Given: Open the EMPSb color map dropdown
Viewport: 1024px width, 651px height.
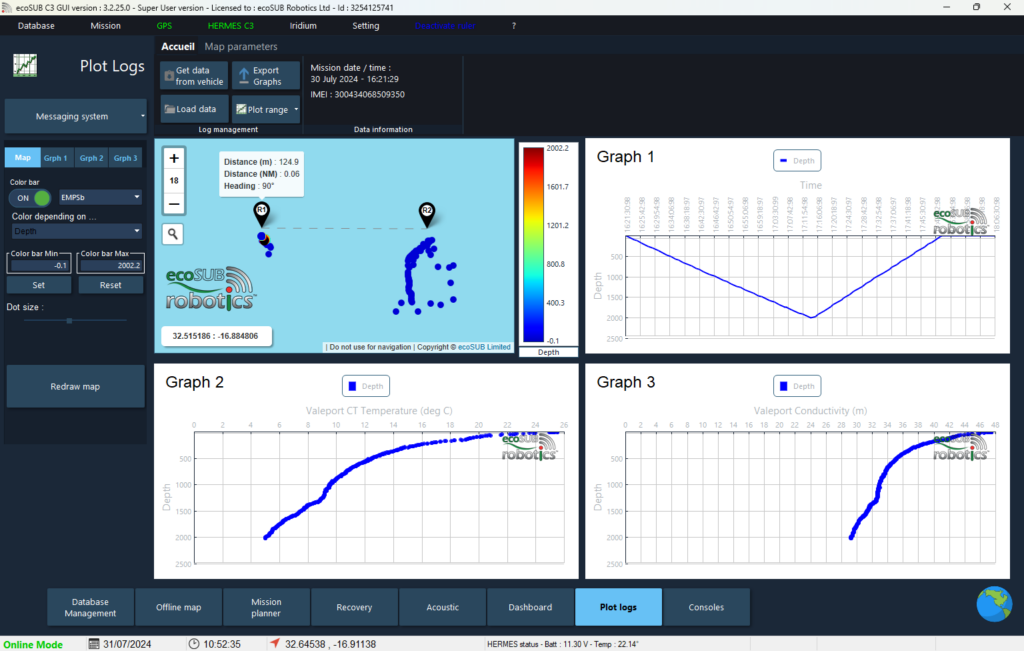Looking at the screenshot, I should 100,197.
